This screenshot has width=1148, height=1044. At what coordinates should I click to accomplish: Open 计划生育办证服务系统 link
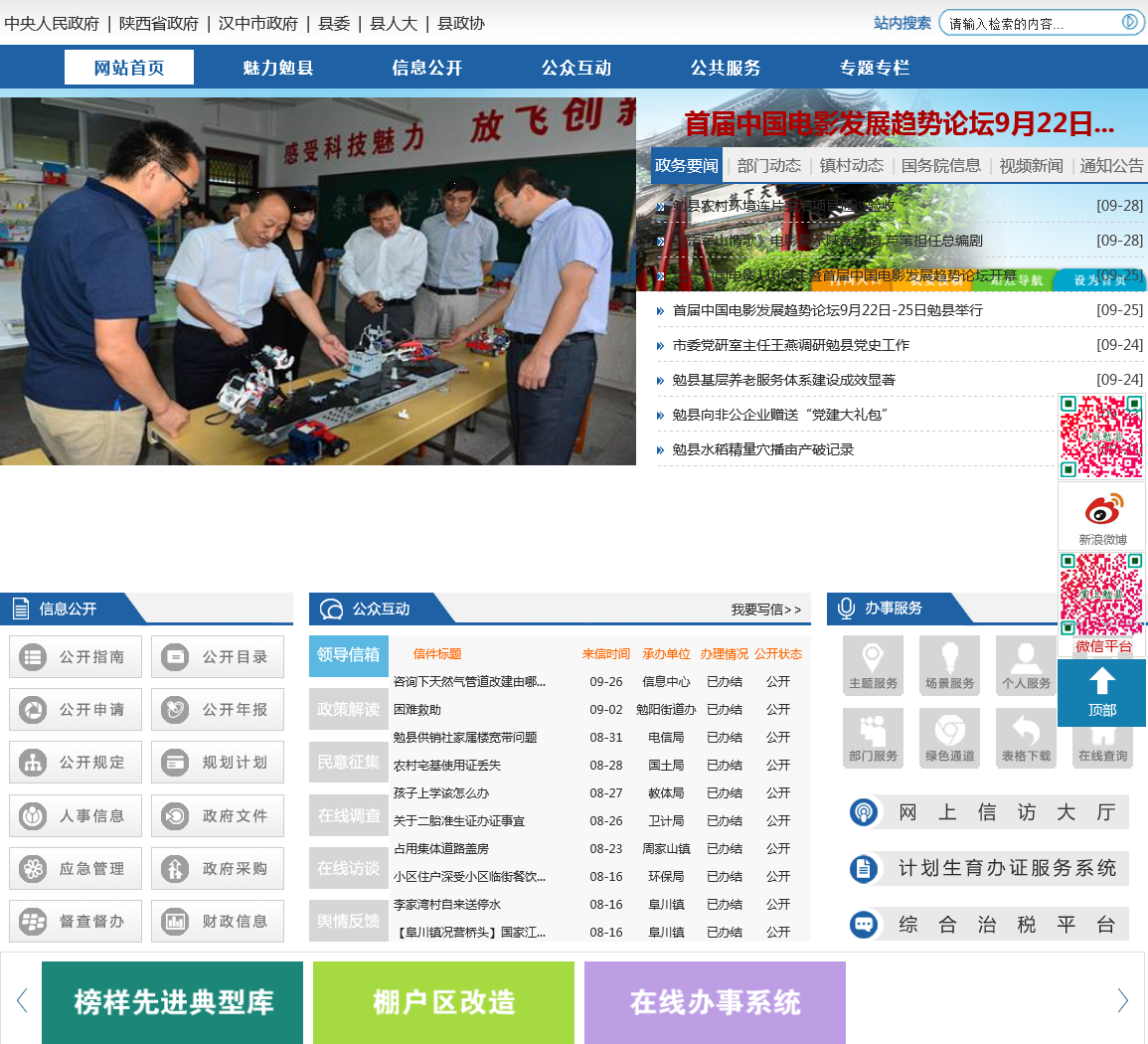tap(988, 868)
